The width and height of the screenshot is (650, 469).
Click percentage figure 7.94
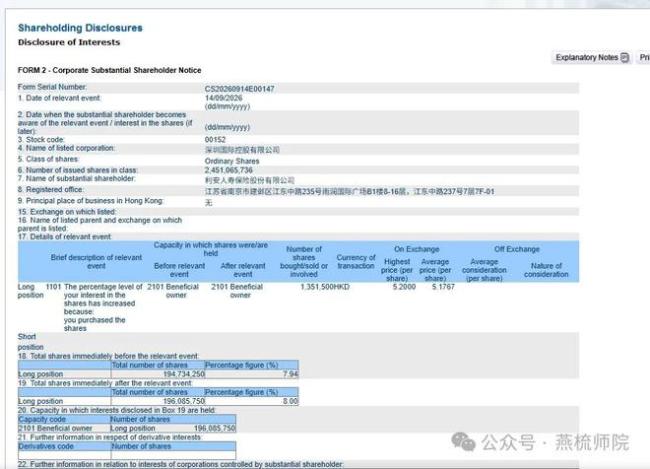(291, 374)
